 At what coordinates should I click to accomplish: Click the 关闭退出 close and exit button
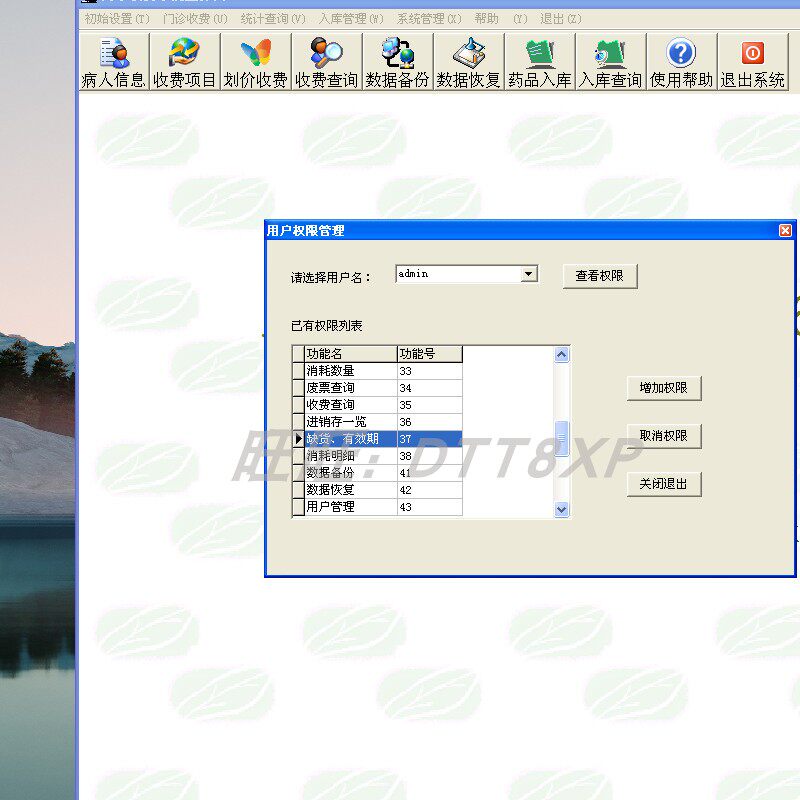664,484
